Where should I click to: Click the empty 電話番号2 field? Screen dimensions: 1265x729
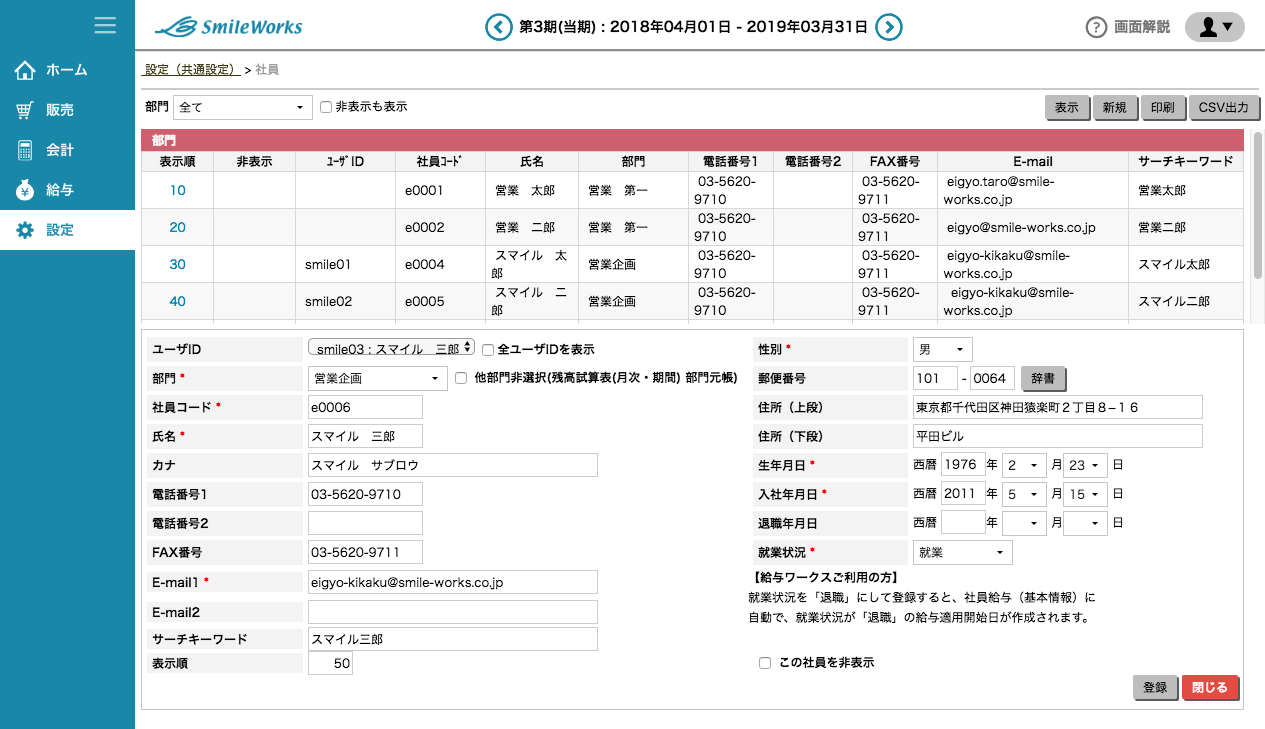point(365,523)
